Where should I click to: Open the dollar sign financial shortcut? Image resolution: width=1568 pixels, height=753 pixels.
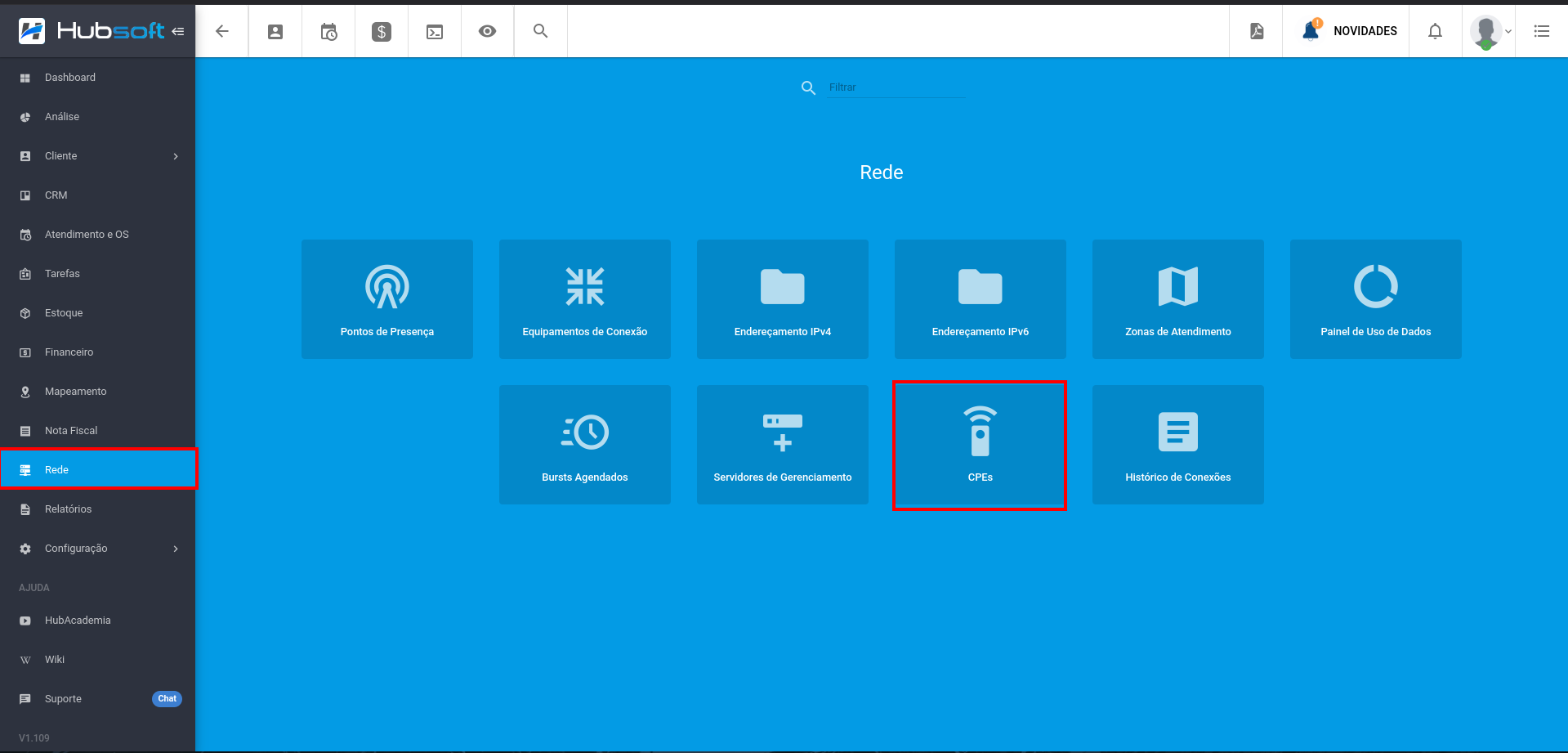coord(382,31)
